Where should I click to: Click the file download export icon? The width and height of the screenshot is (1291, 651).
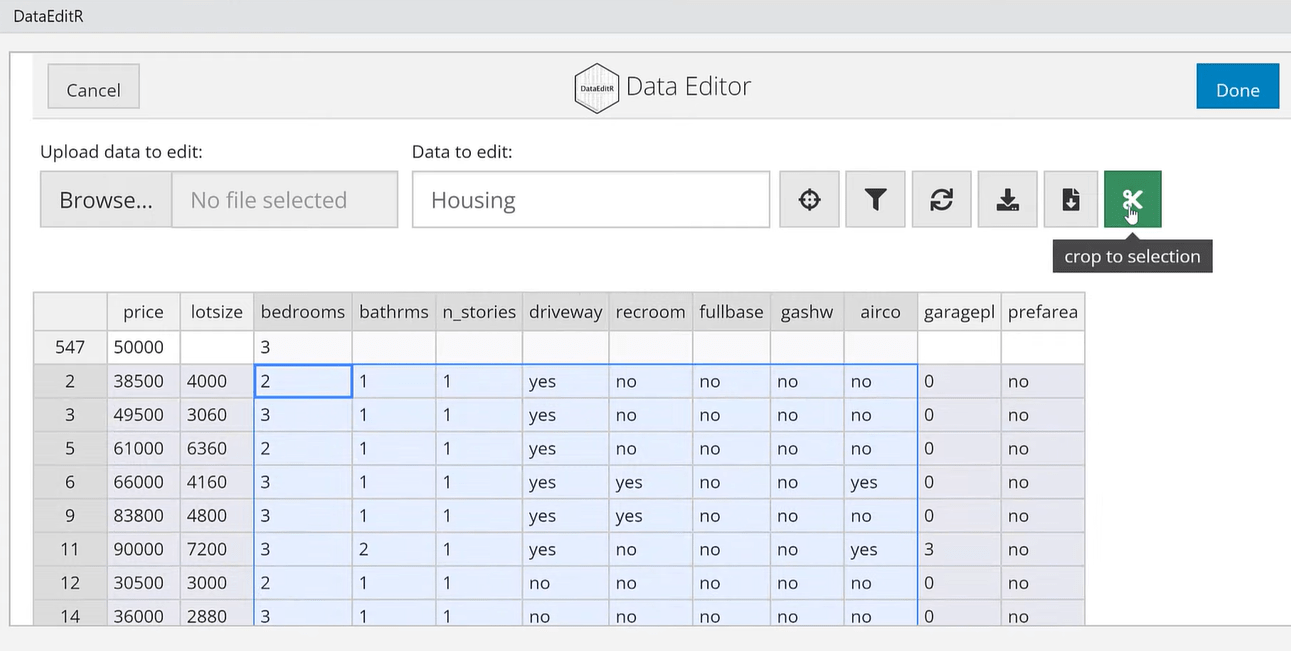point(1070,200)
